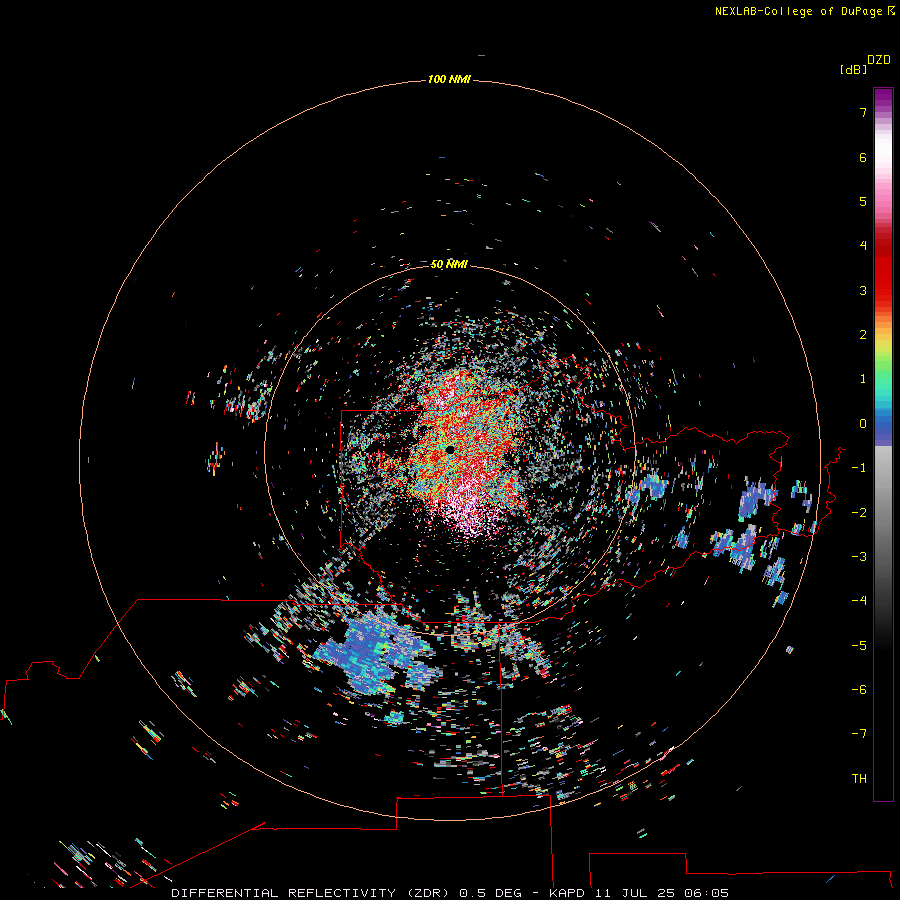Click the TH threshold label on the scale

coord(859,779)
